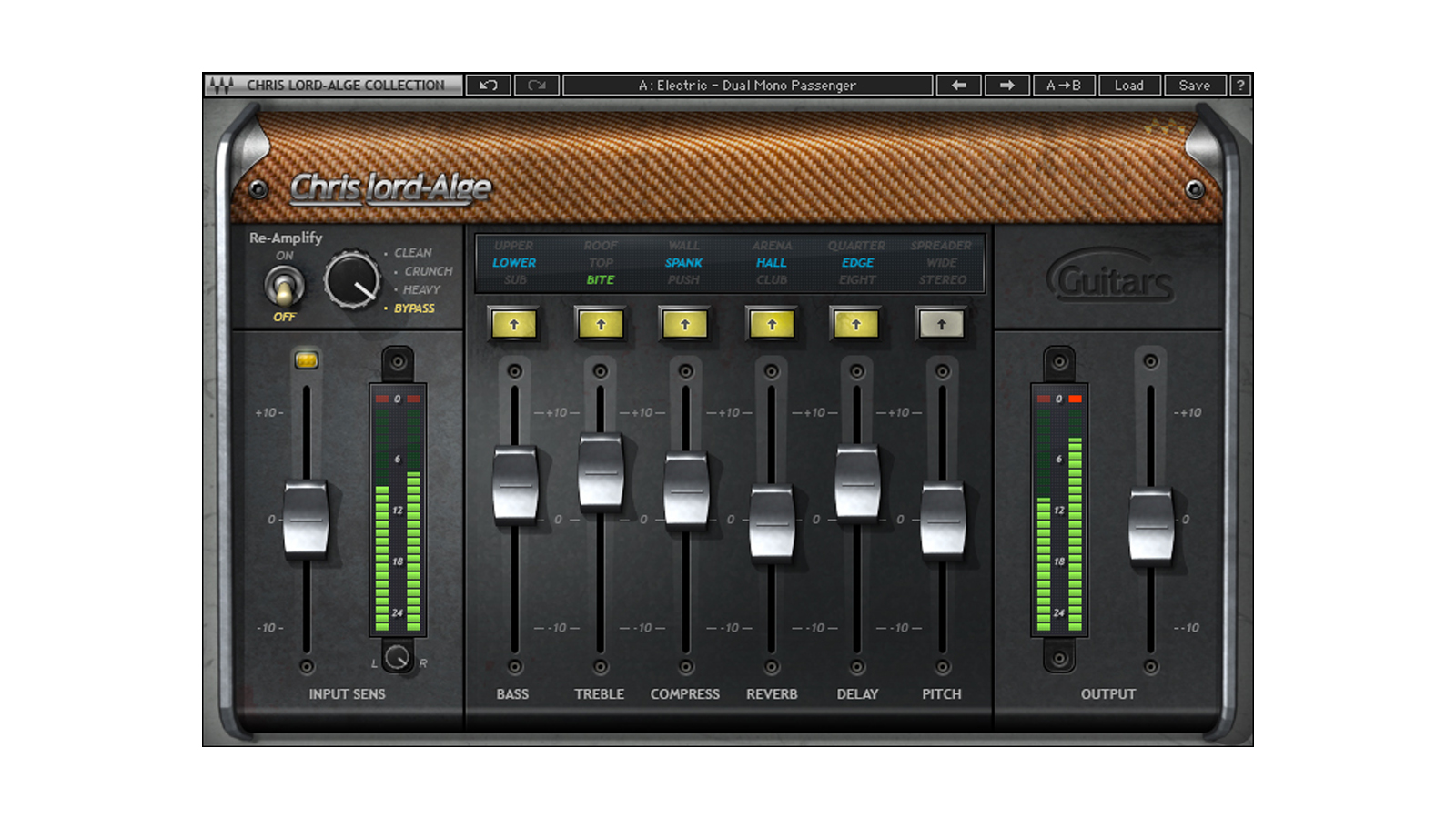The image size is (1456, 819).
Task: Choose BITE treble mode
Action: click(601, 280)
